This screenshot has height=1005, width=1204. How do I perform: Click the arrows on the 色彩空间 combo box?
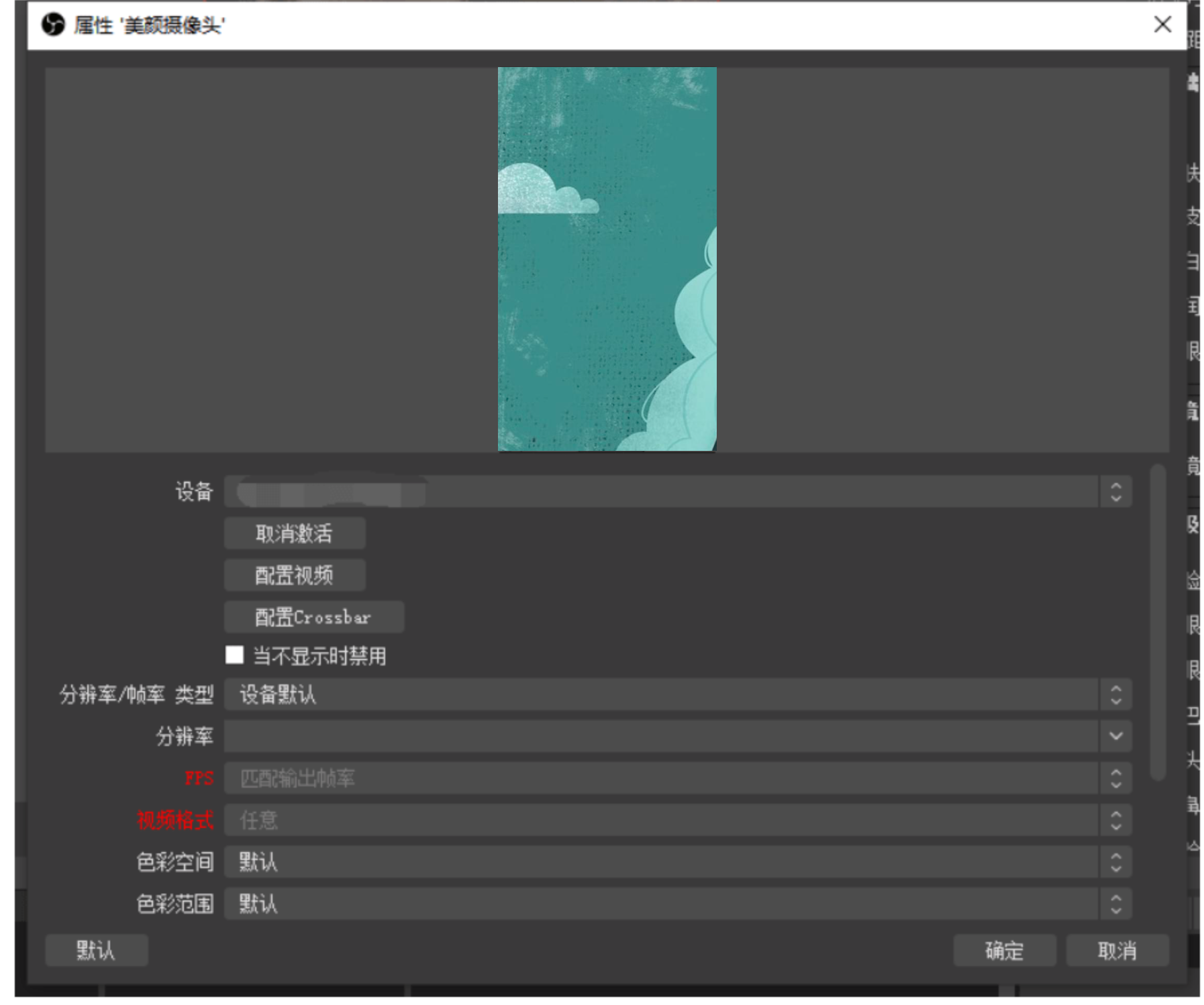coord(1115,861)
